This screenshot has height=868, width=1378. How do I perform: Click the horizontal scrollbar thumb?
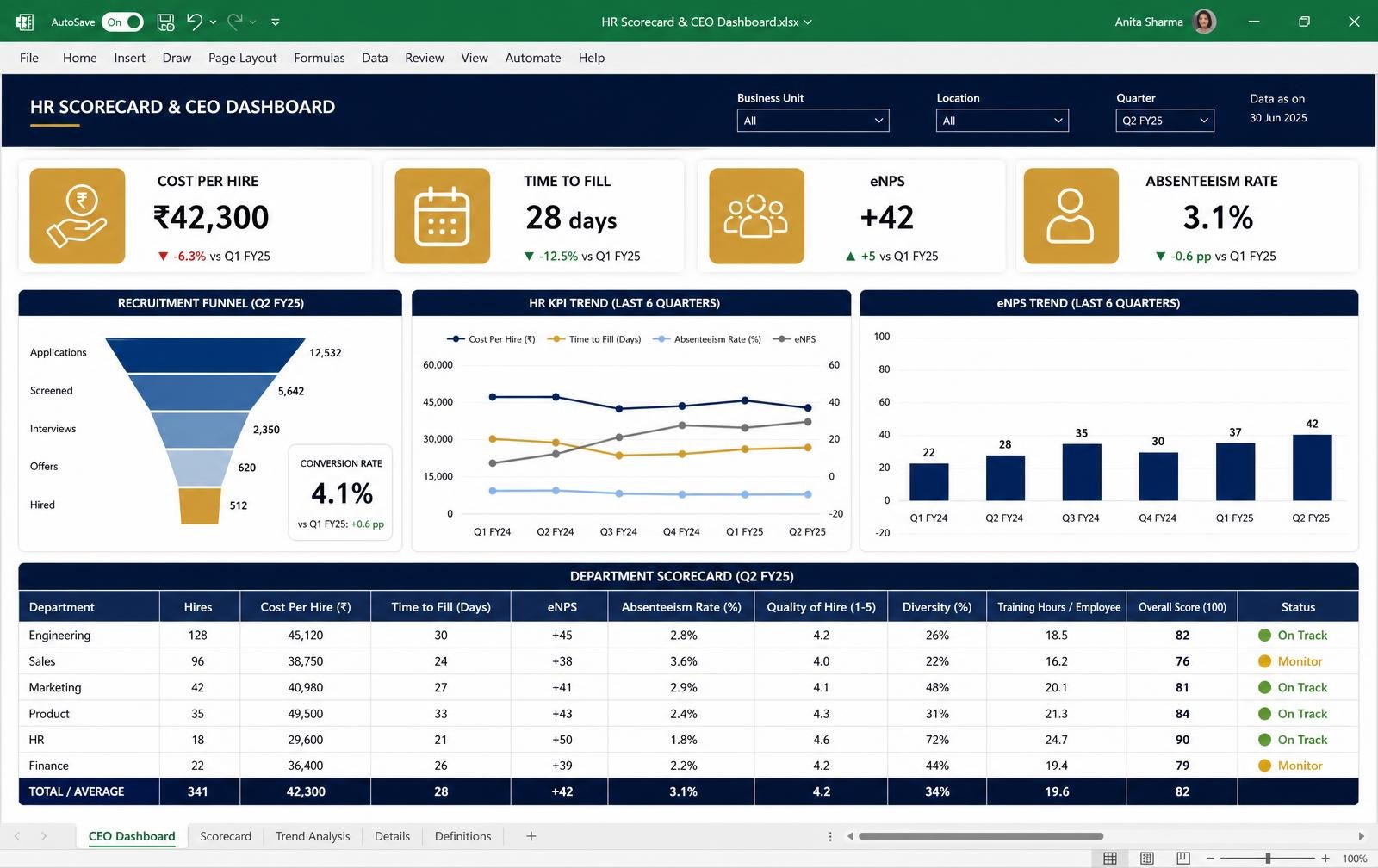point(981,836)
